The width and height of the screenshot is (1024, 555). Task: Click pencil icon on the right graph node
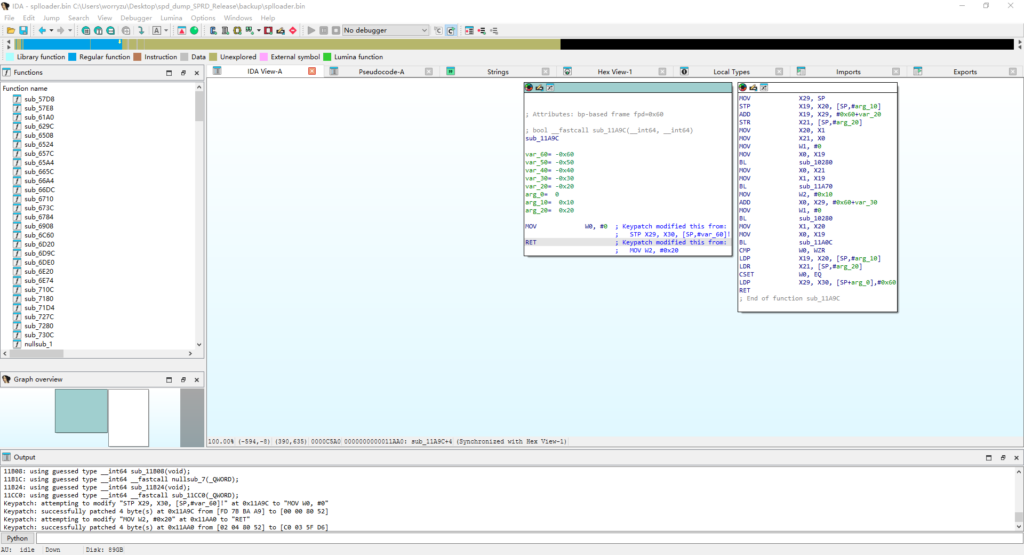pyautogui.click(x=753, y=87)
